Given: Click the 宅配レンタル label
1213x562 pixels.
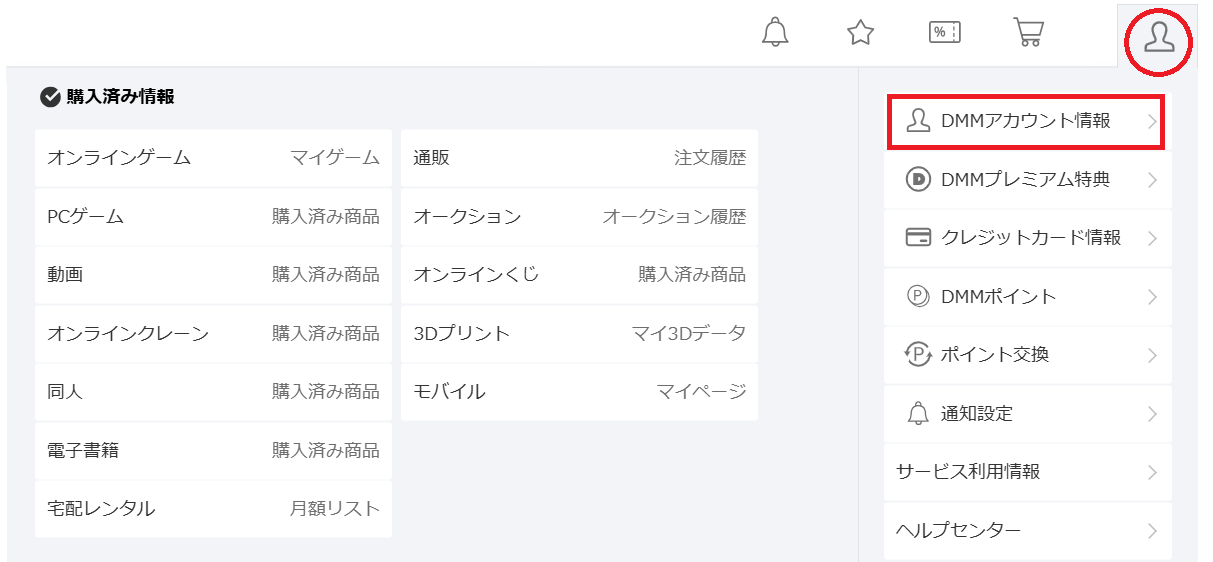Looking at the screenshot, I should pos(101,508).
